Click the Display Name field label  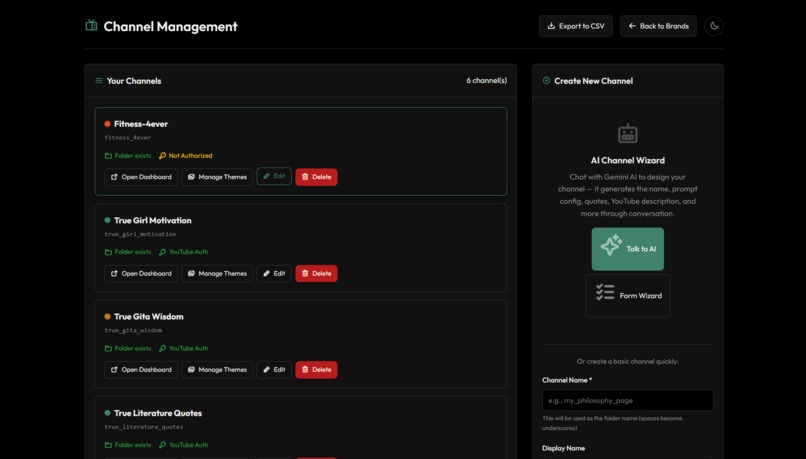tap(563, 448)
